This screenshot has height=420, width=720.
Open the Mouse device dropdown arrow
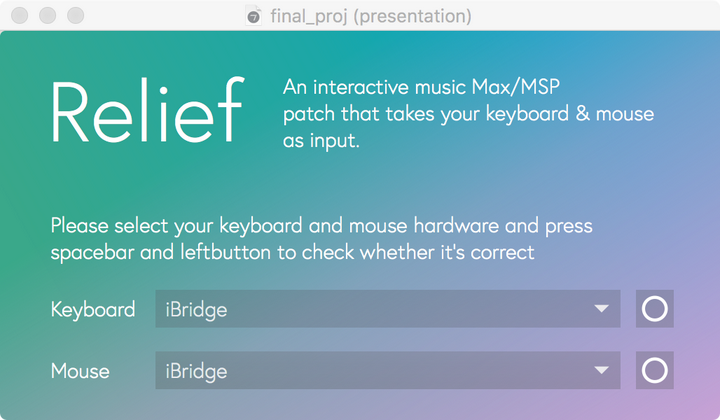pos(601,370)
